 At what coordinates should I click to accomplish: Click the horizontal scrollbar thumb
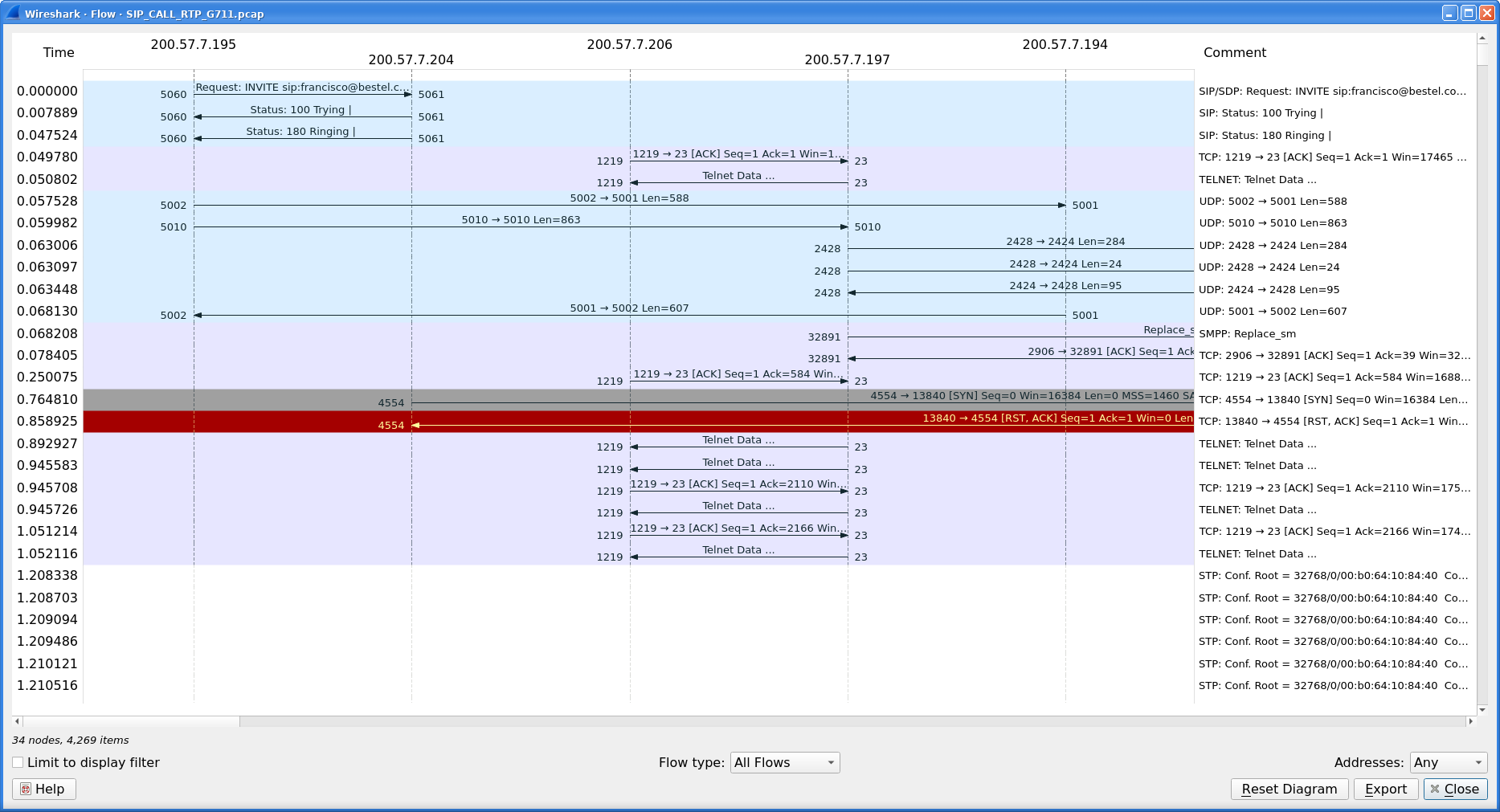130,721
